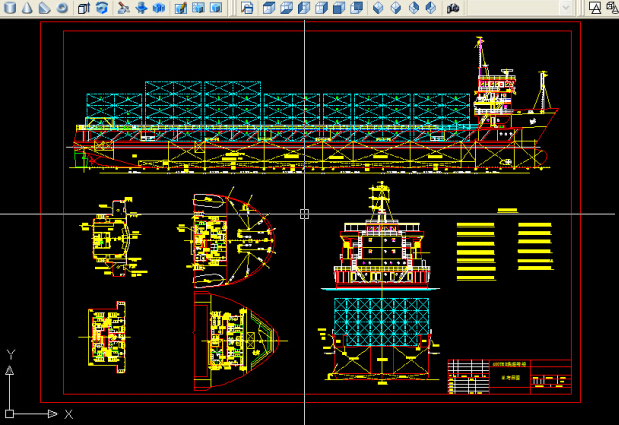Switch to Top view

click(268, 8)
